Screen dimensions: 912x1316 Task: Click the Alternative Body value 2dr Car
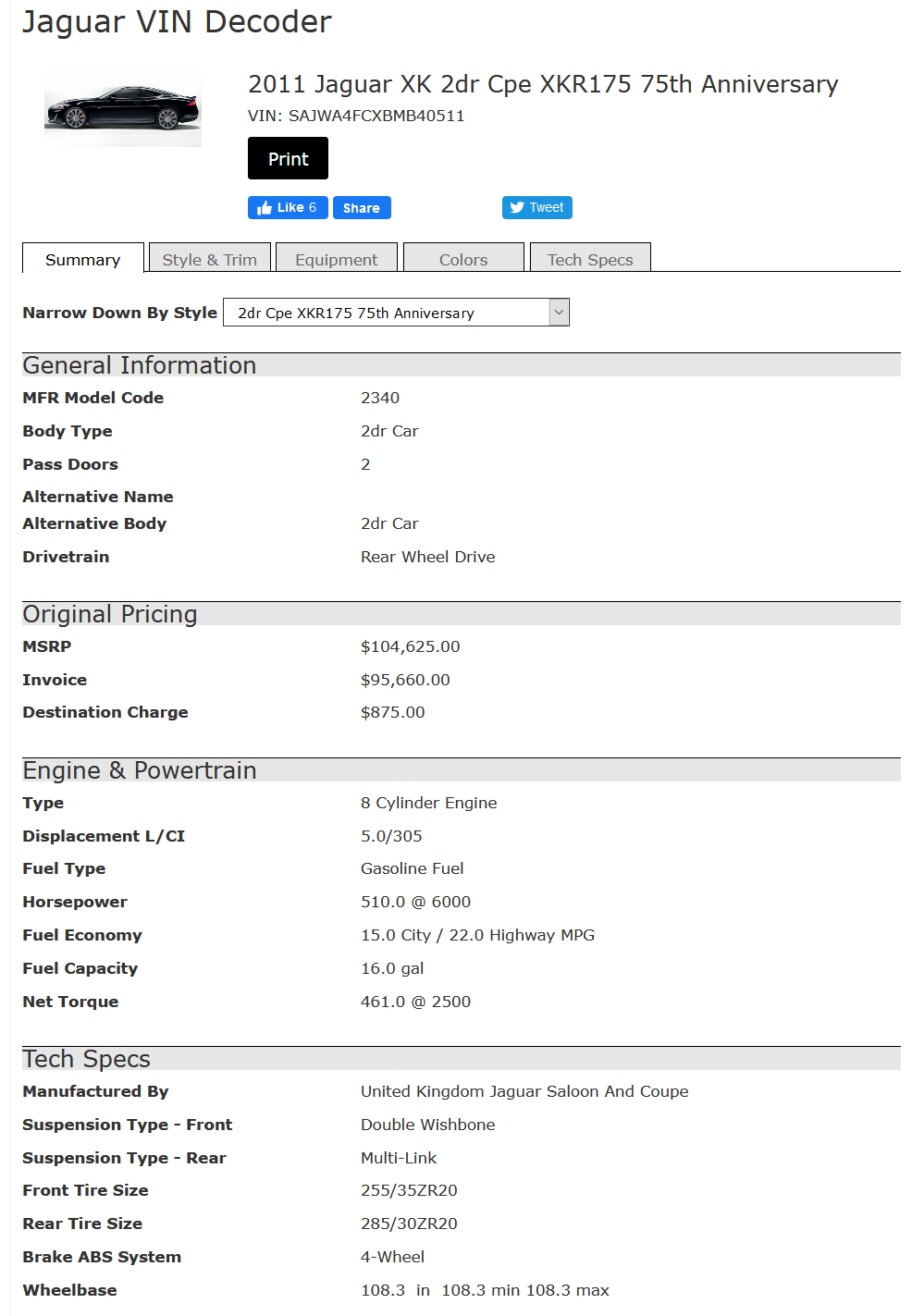click(389, 523)
